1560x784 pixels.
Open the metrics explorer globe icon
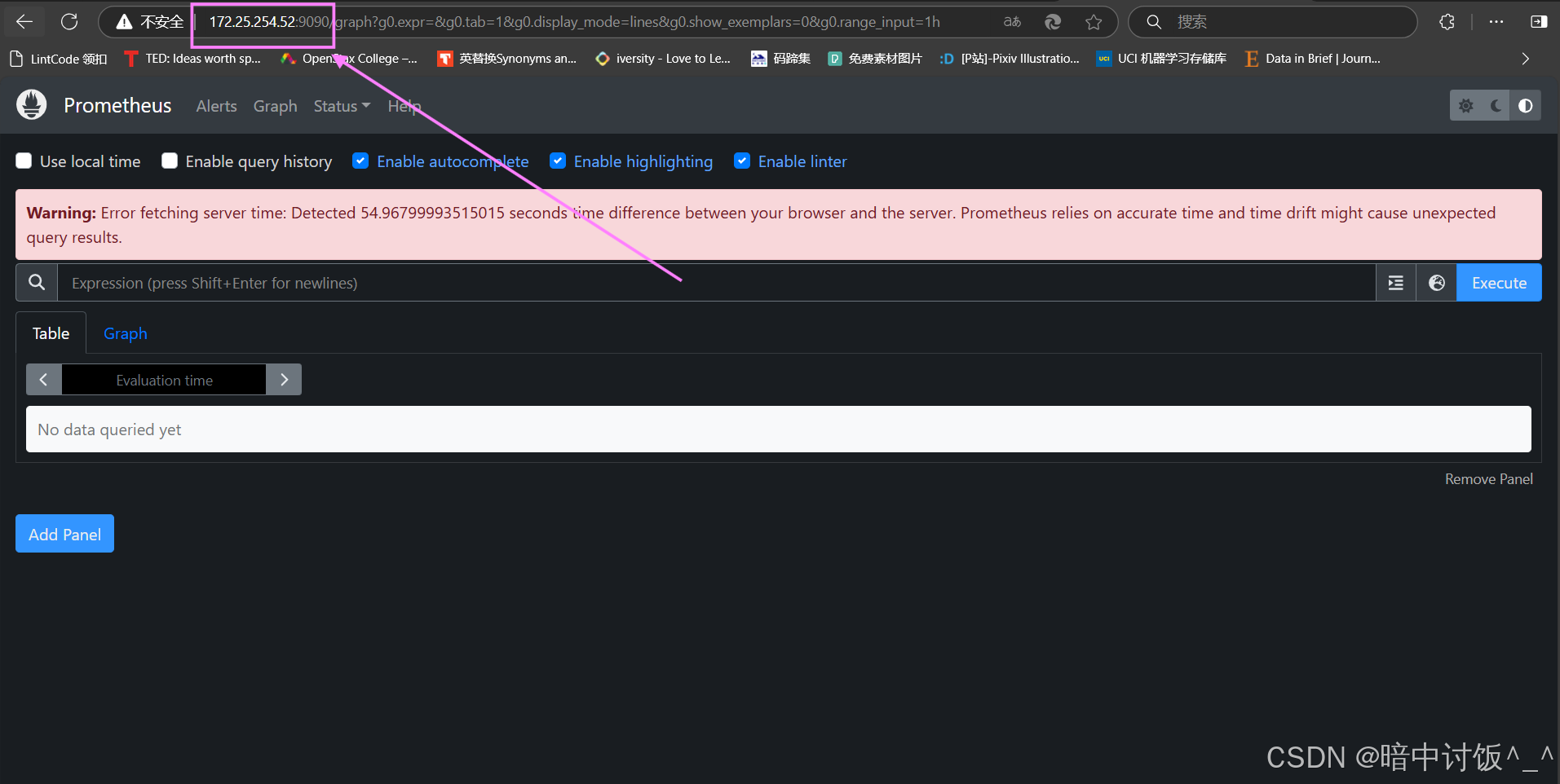[x=1437, y=283]
